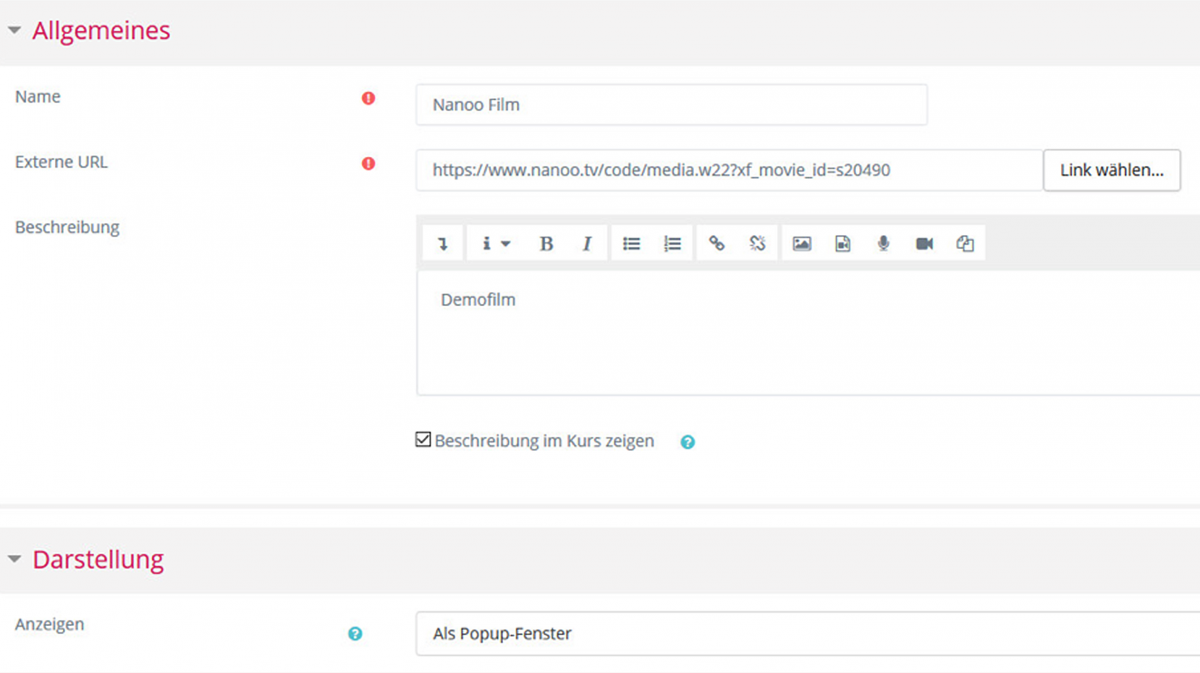The width and height of the screenshot is (1200, 673).
Task: Apply italic formatting in the editor toolbar
Action: point(587,243)
